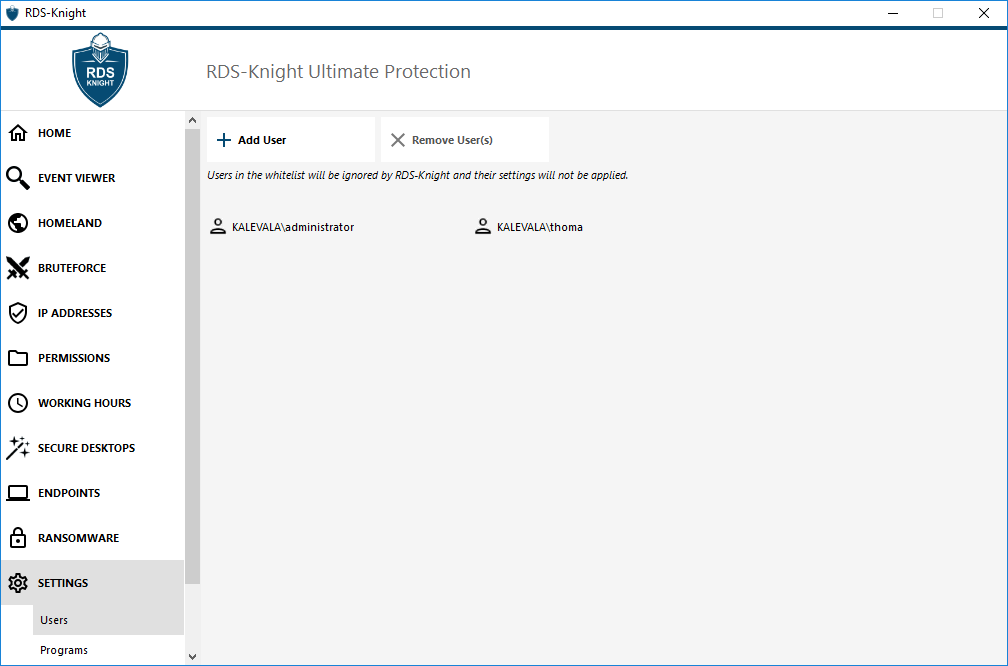Navigate to PERMISSIONS
This screenshot has height=666, width=1008.
tap(93, 358)
